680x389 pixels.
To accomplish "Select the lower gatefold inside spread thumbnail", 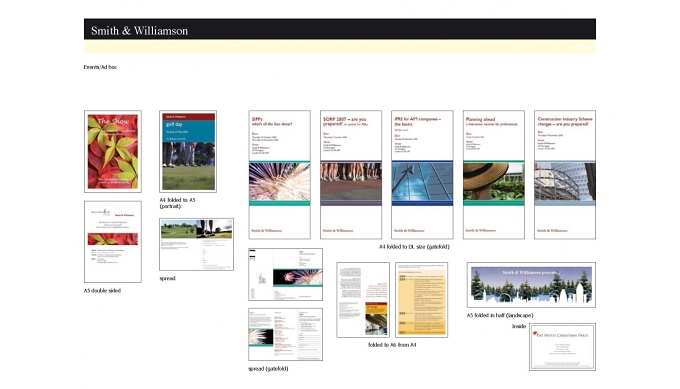I will 285,334.
